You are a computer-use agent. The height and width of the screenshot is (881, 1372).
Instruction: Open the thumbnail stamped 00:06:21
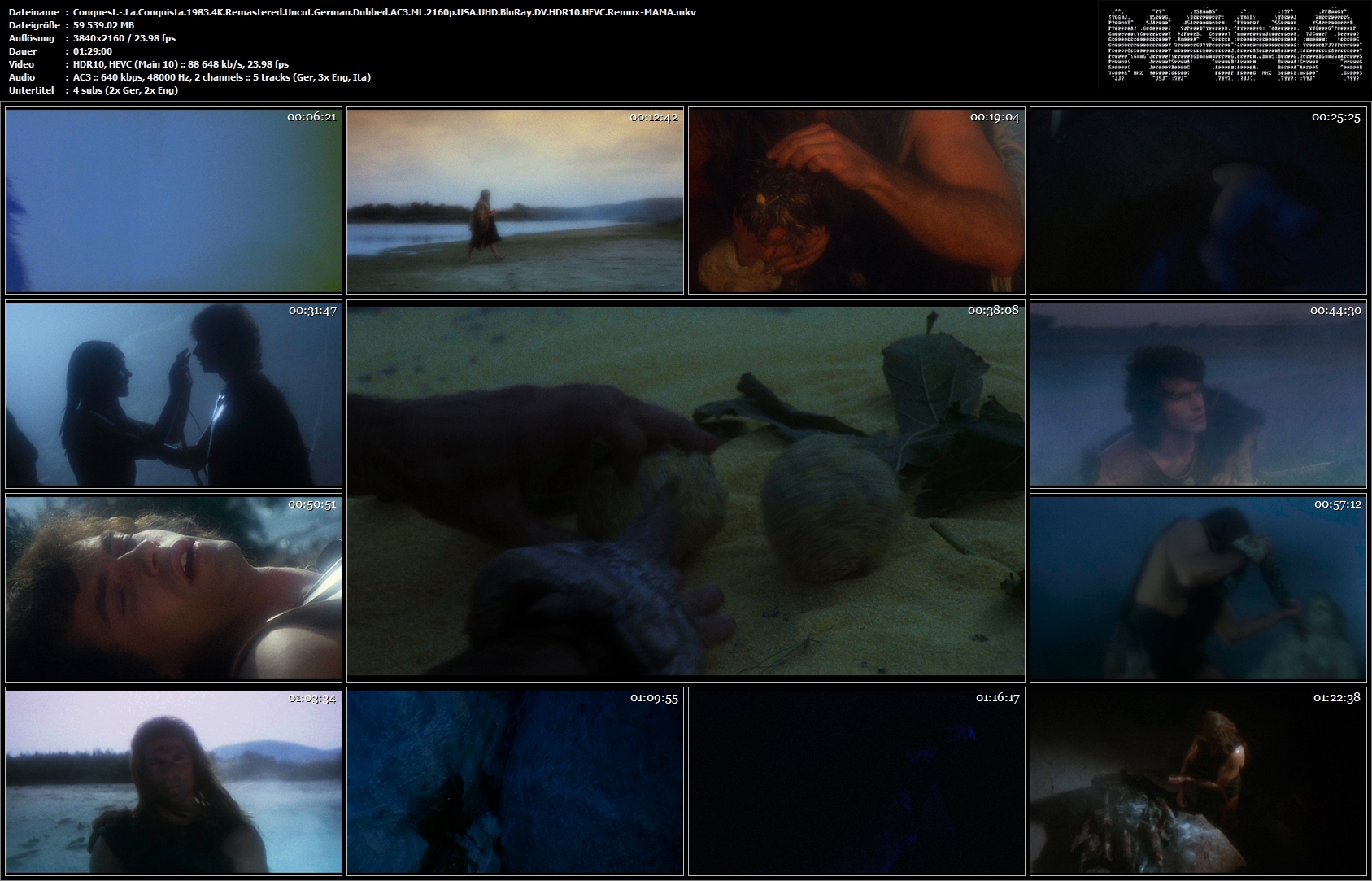pos(173,200)
